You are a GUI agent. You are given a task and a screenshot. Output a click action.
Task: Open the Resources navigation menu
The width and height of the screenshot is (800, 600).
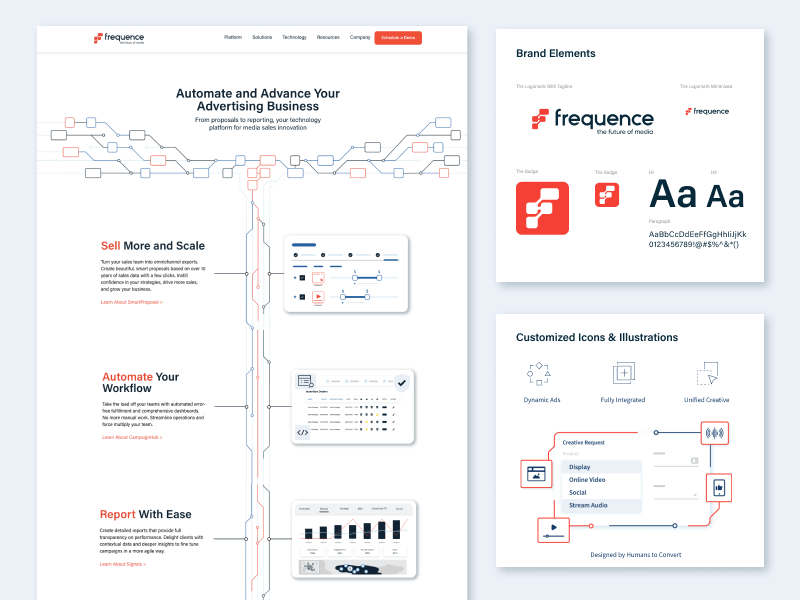point(328,37)
